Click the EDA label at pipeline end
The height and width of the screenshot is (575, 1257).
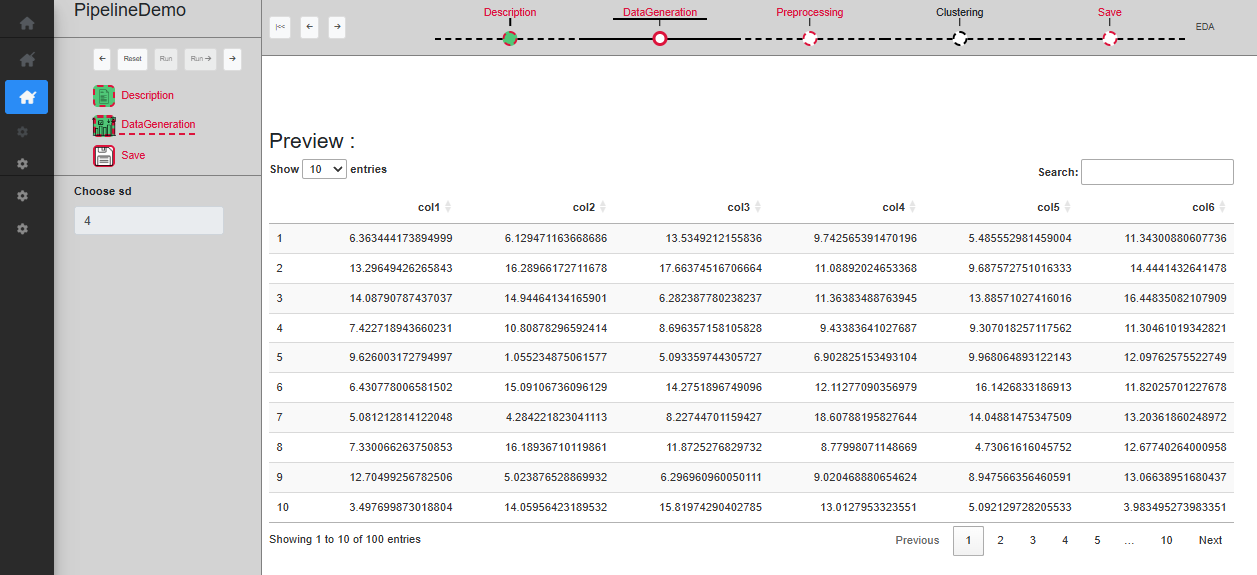coord(1205,27)
